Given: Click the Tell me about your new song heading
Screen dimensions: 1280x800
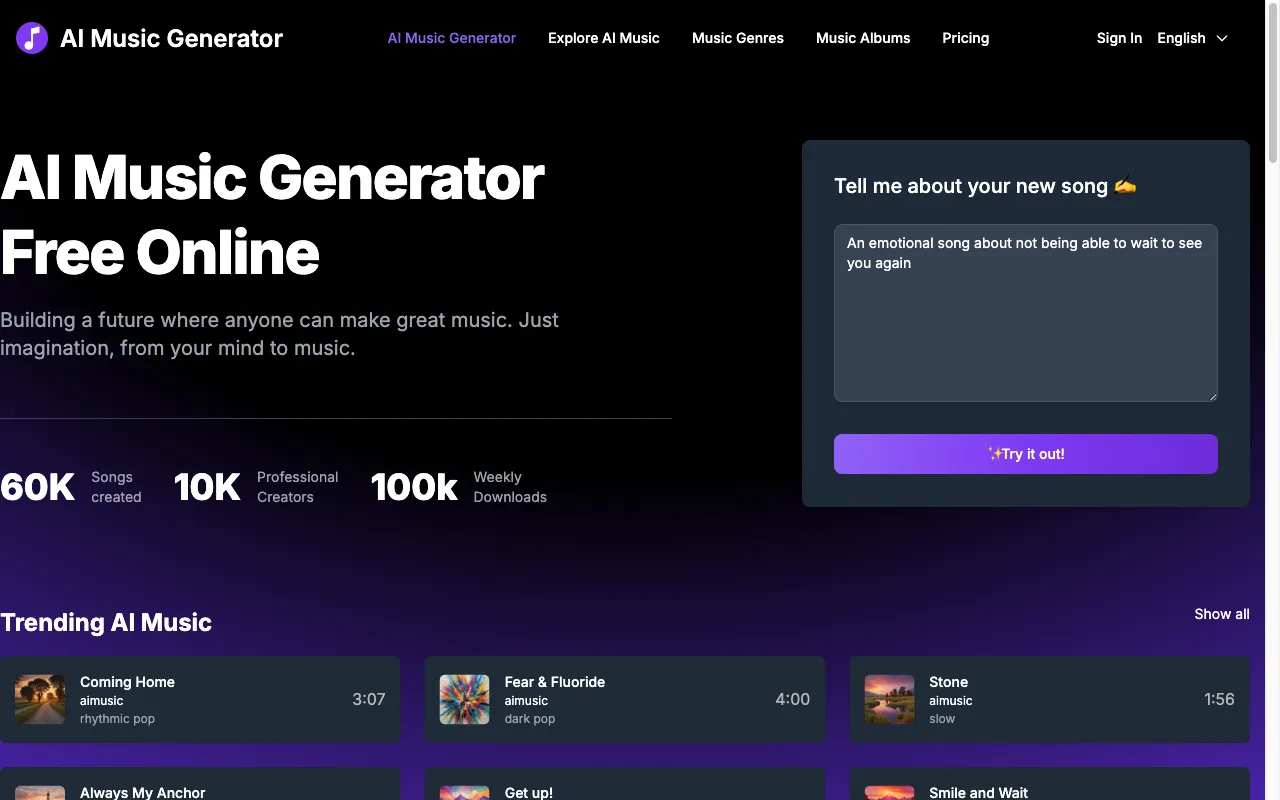Looking at the screenshot, I should 986,186.
